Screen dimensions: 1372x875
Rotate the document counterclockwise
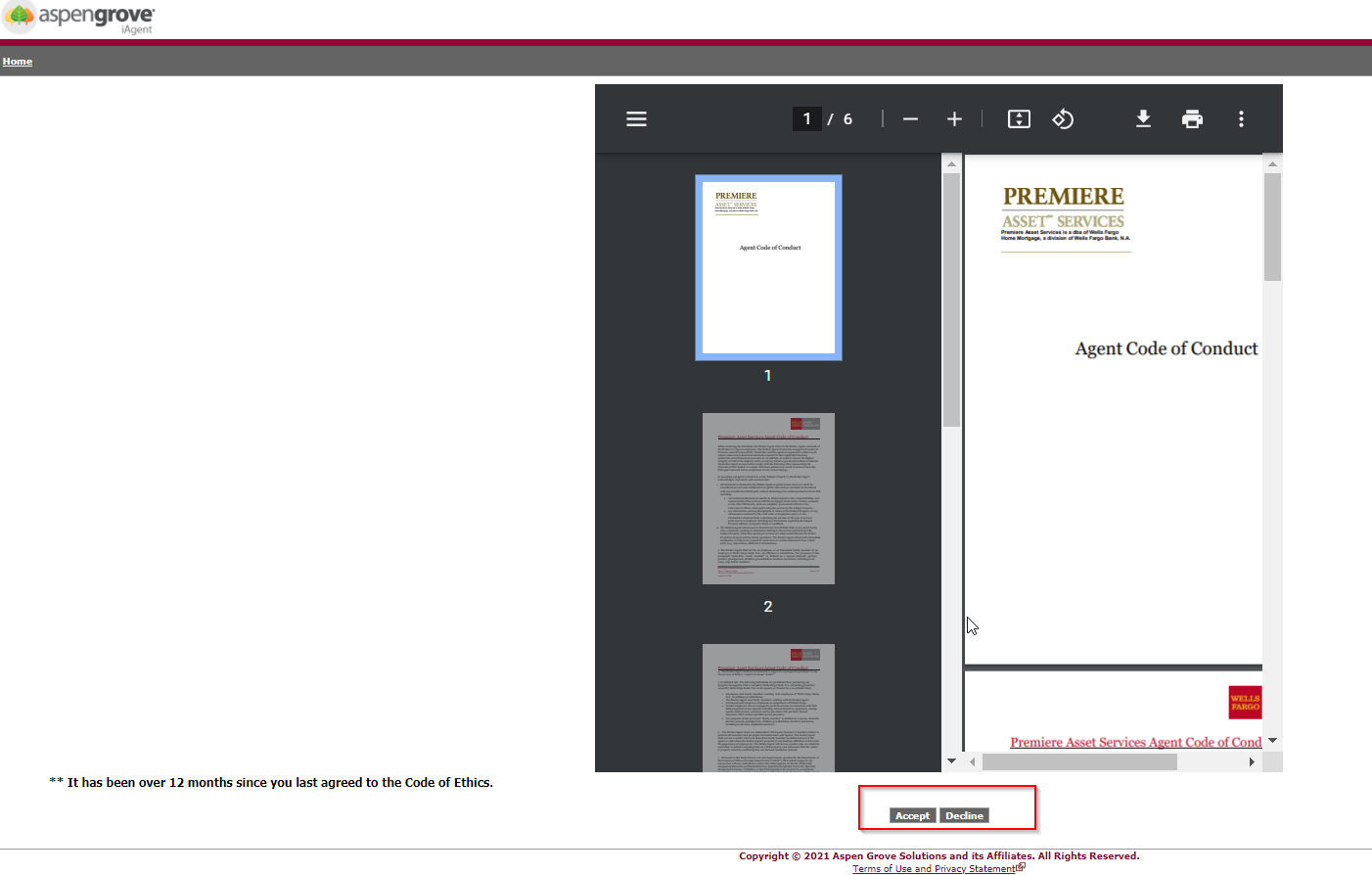click(1063, 118)
